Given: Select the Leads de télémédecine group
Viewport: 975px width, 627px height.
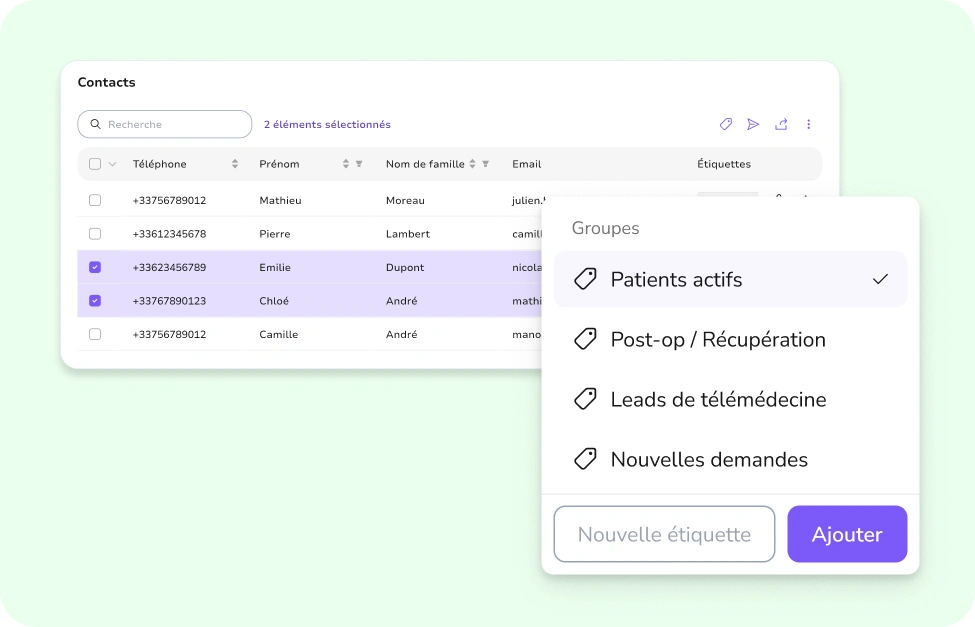Looking at the screenshot, I should click(717, 400).
